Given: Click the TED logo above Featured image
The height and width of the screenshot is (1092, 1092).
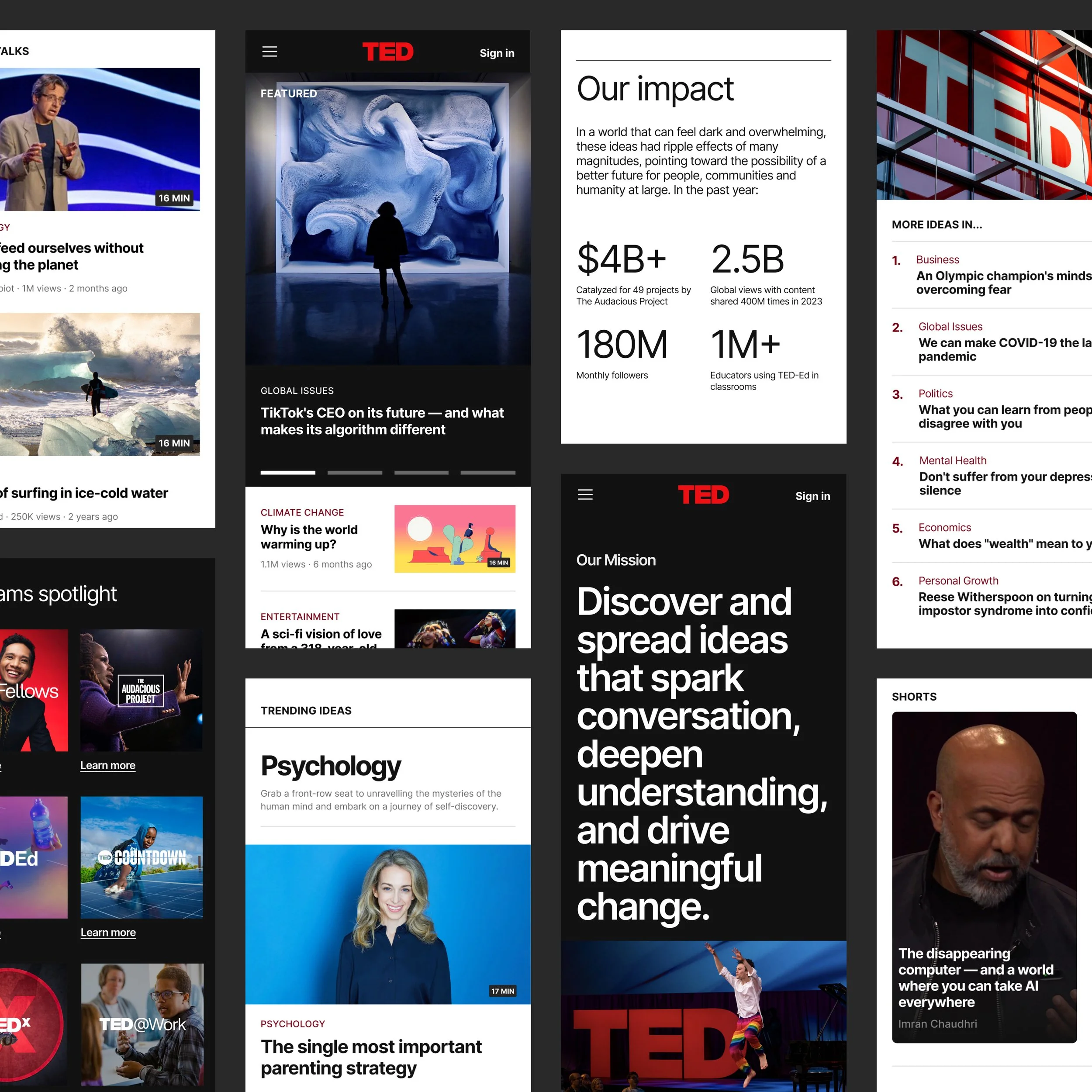Looking at the screenshot, I should point(388,52).
